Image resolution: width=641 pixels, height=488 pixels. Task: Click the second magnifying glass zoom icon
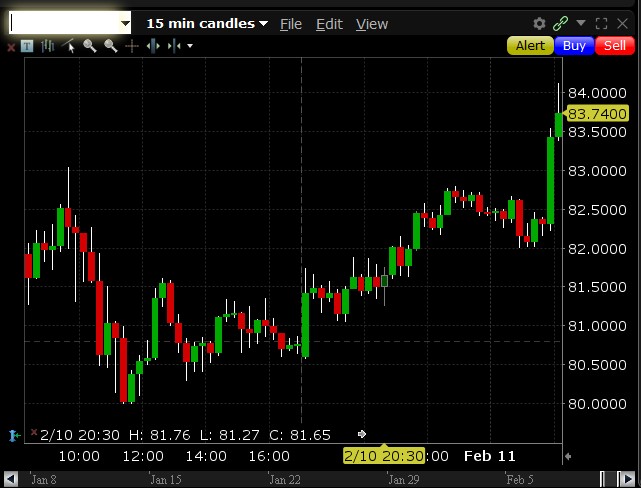pos(111,46)
